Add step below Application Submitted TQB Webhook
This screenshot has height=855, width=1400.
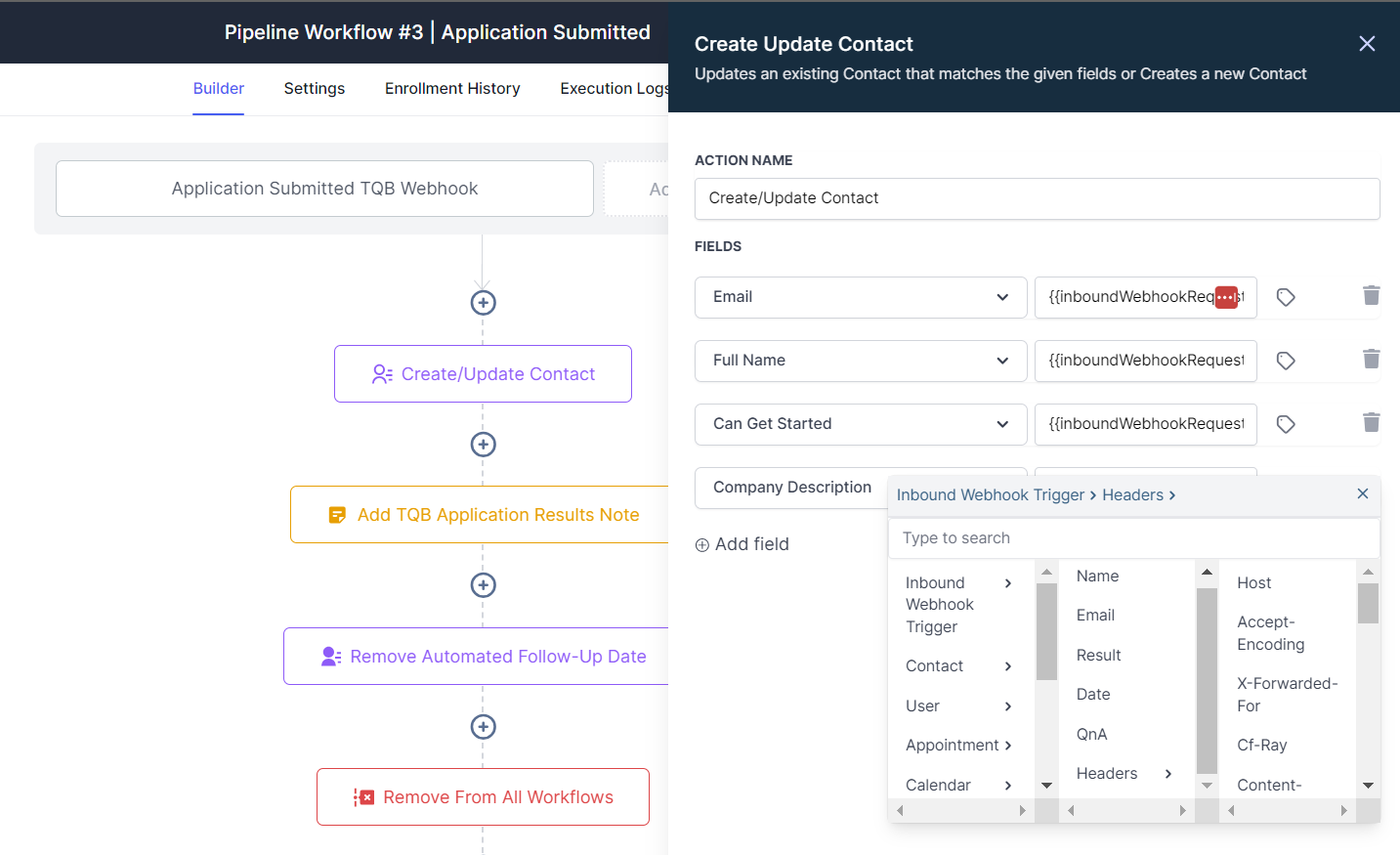point(483,303)
